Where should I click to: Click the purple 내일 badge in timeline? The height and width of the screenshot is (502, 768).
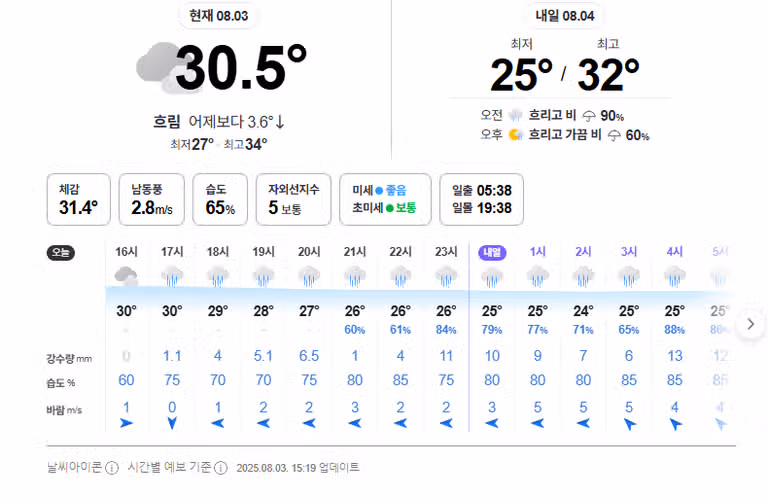(x=492, y=252)
